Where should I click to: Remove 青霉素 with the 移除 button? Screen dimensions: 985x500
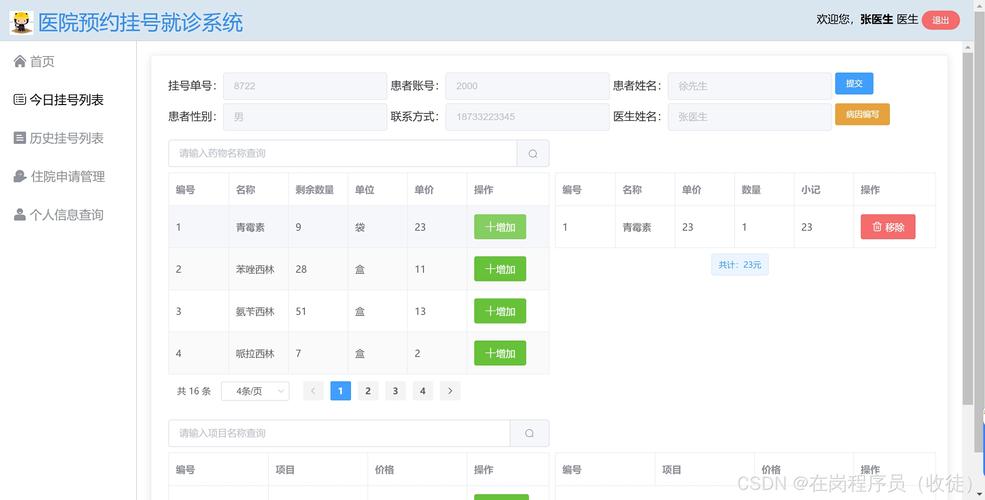[x=888, y=227]
